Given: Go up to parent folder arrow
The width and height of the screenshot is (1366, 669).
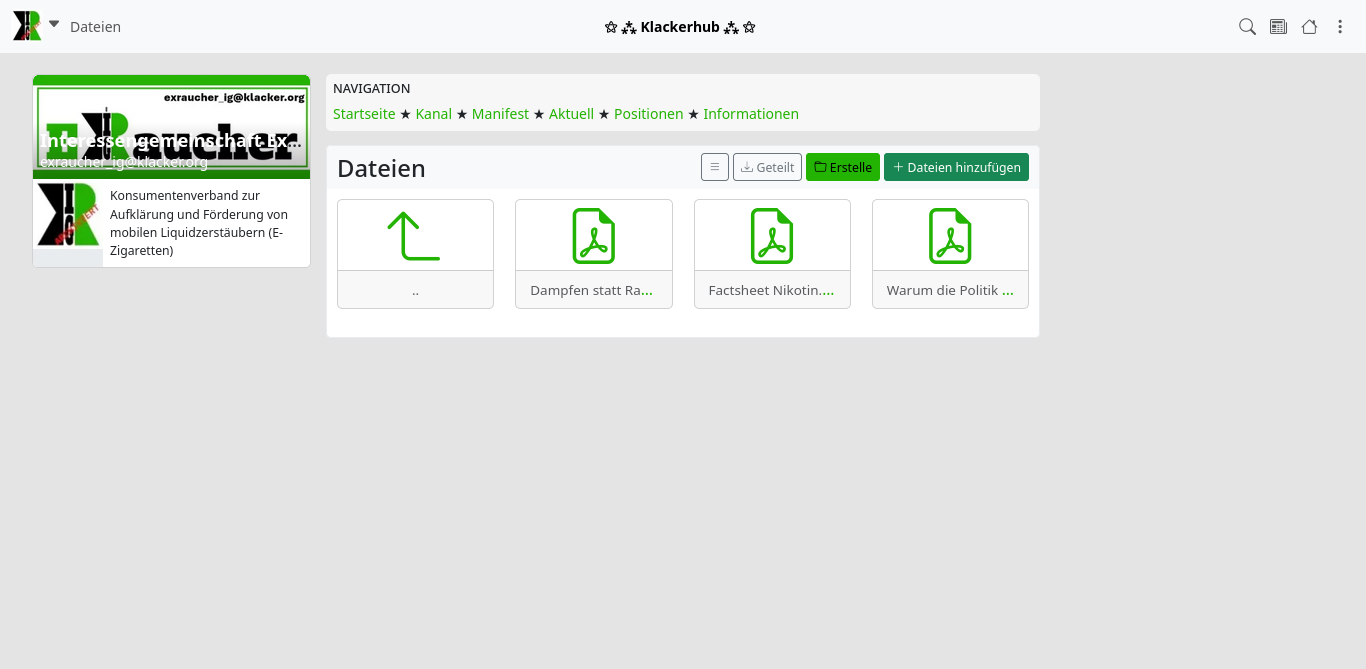Looking at the screenshot, I should (x=415, y=236).
